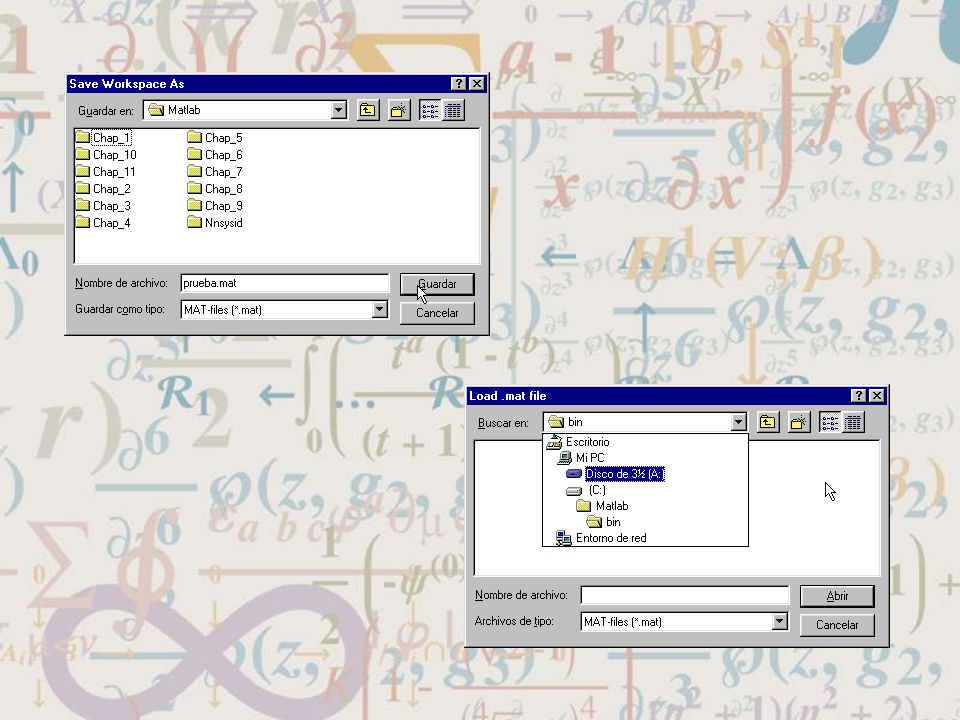This screenshot has width=960, height=720.
Task: Open 'Guardar como tipo' file type dropdown
Action: click(x=380, y=310)
